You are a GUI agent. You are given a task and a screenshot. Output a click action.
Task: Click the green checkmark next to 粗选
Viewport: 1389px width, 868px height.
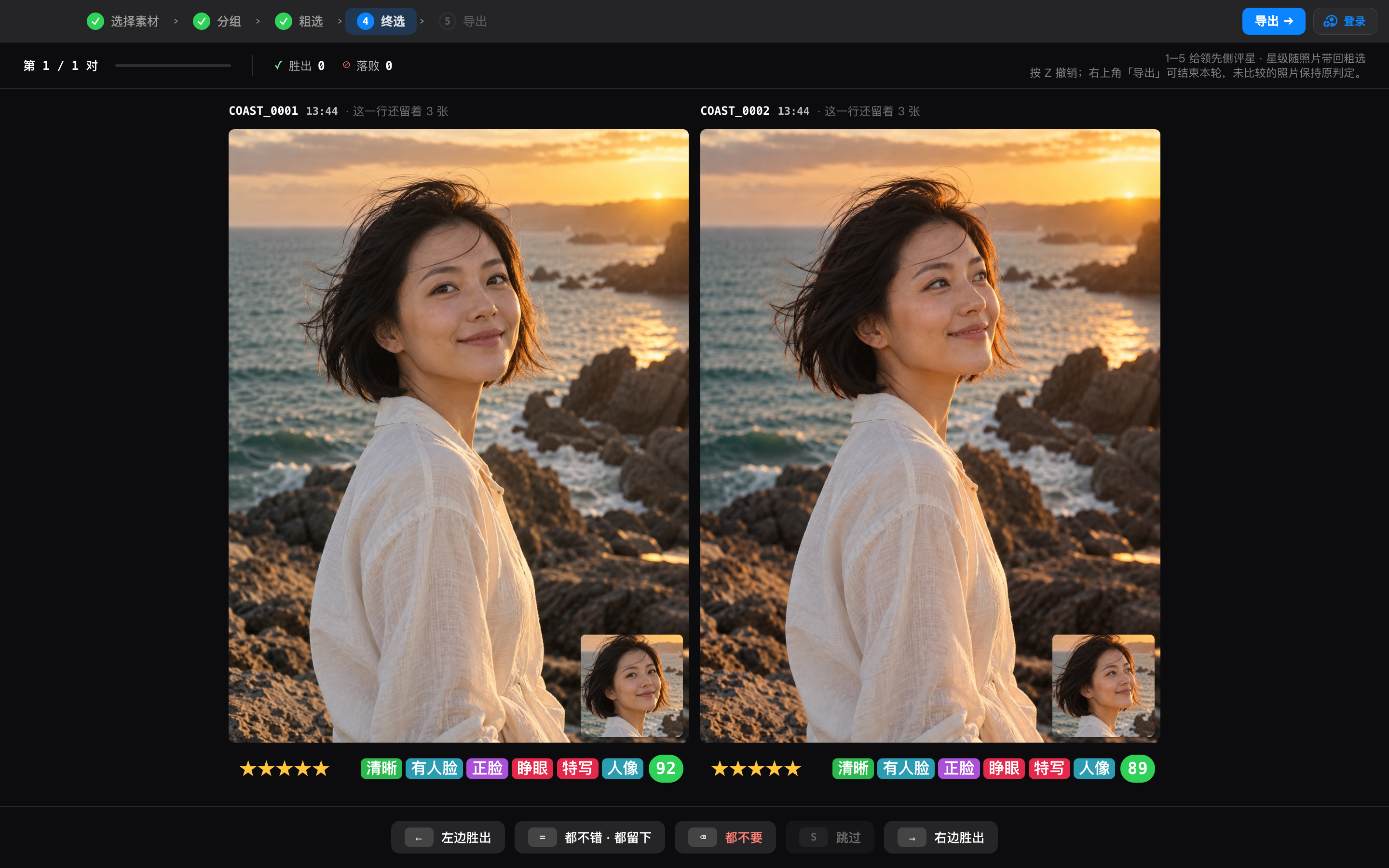click(x=284, y=21)
